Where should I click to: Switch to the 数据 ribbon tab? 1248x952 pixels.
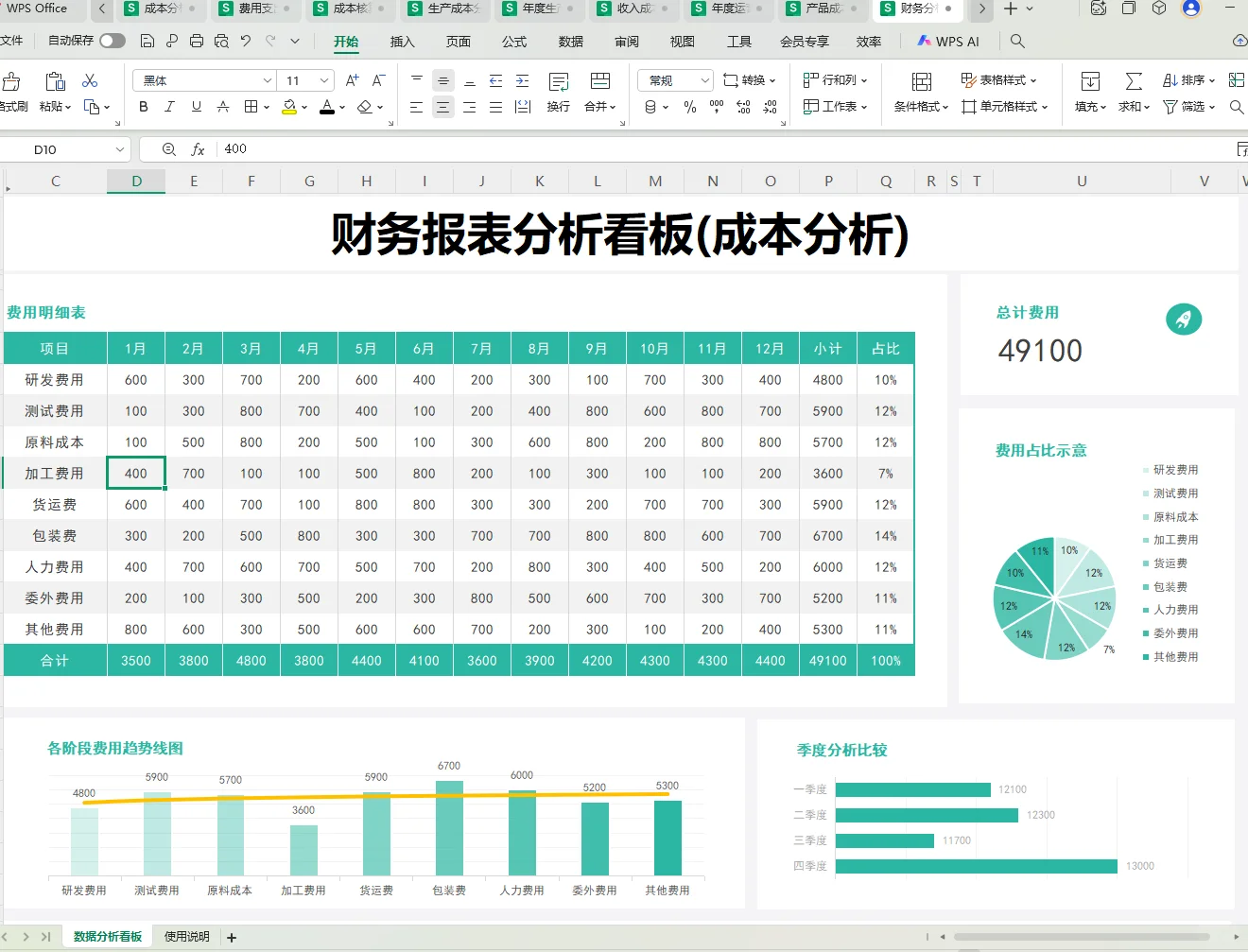(x=570, y=41)
